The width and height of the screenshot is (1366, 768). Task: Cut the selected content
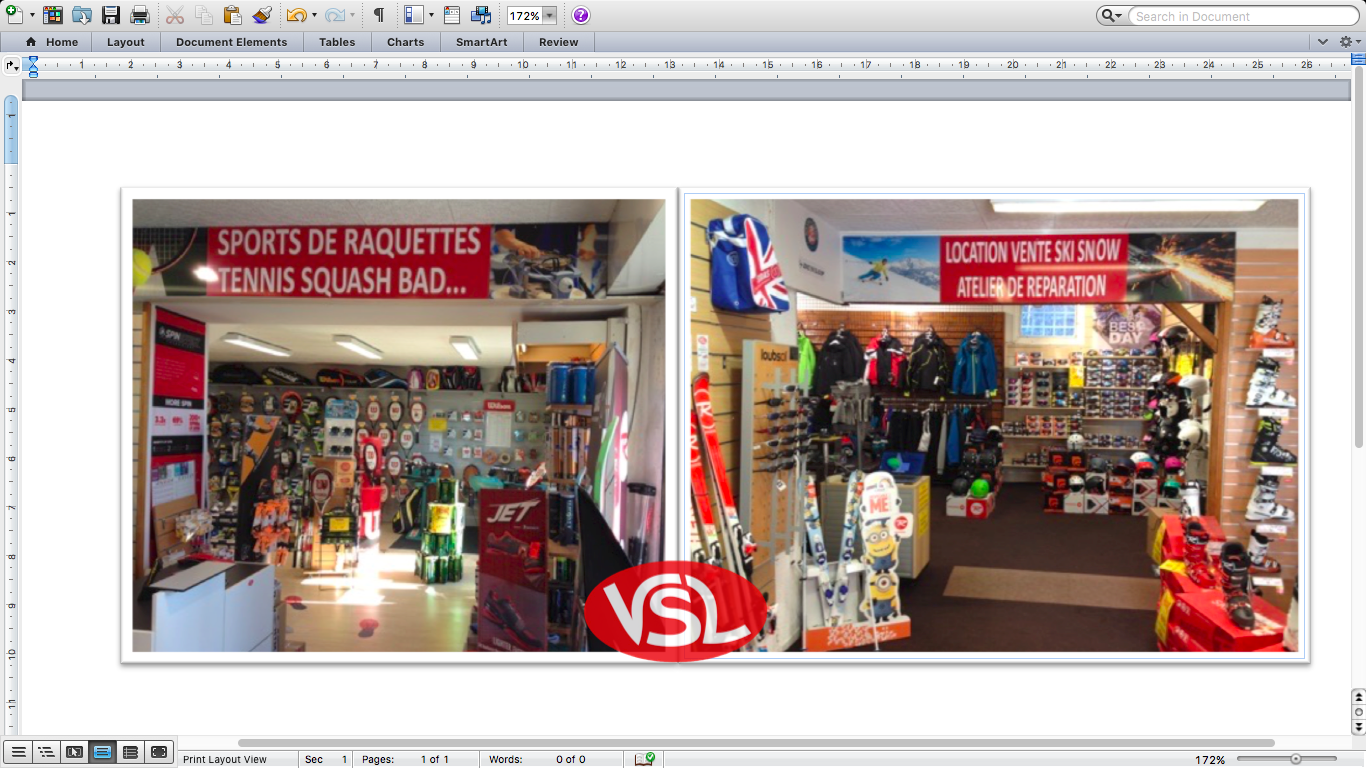point(174,15)
